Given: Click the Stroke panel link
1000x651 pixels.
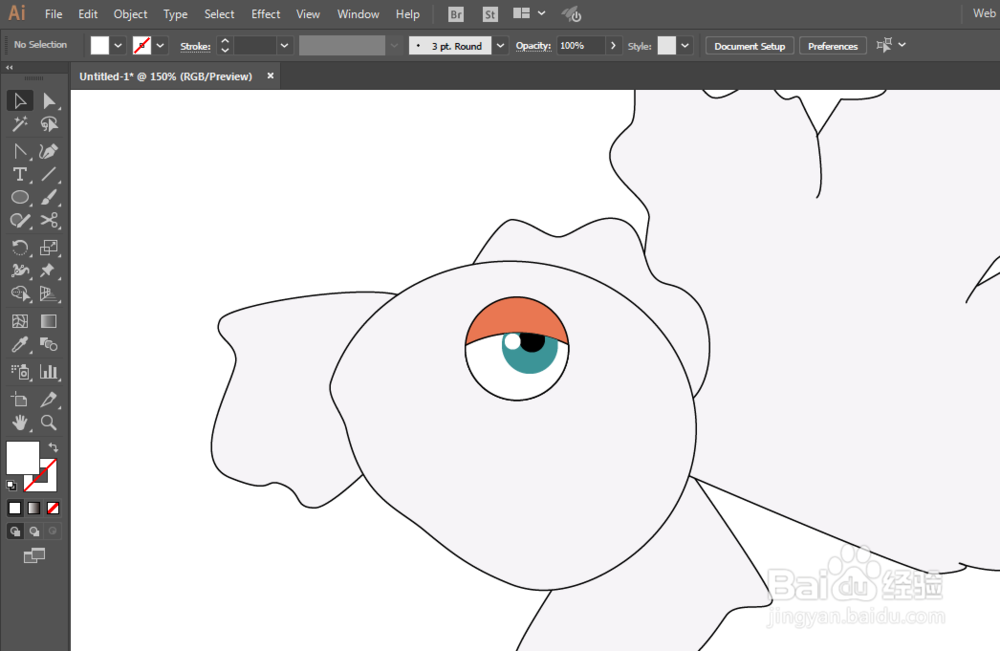Looking at the screenshot, I should [195, 46].
